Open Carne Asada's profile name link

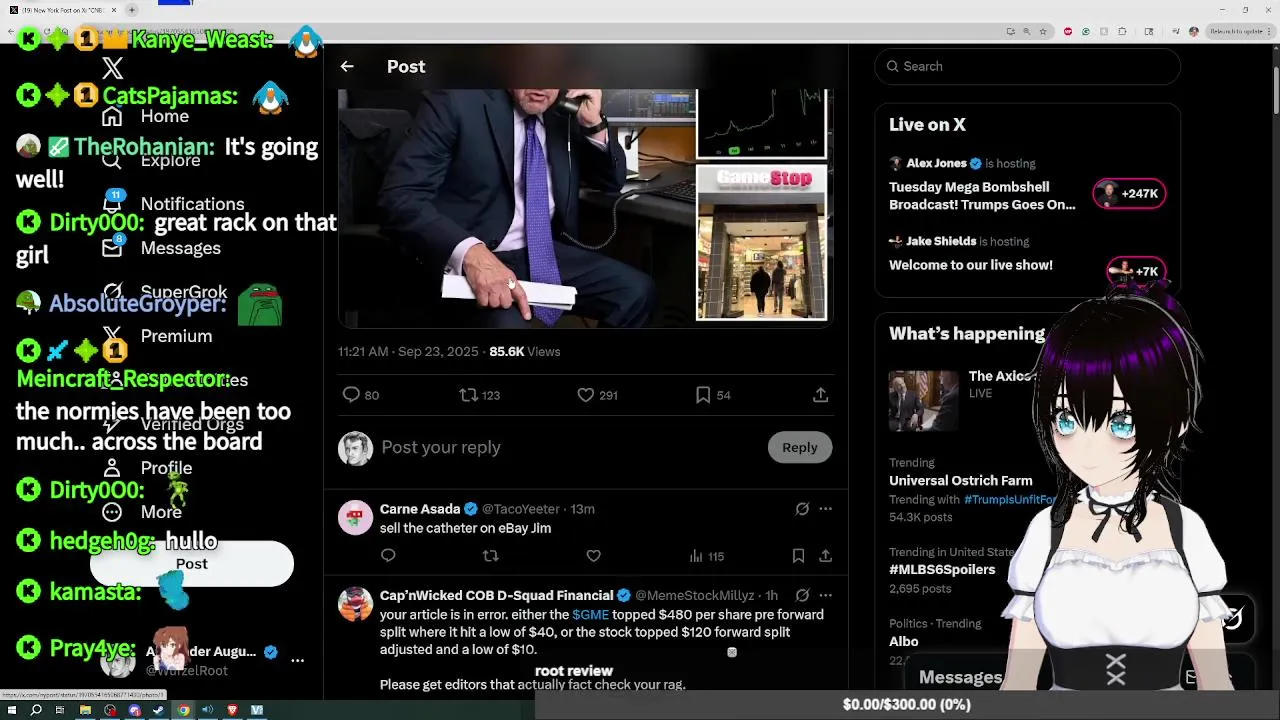[420, 509]
